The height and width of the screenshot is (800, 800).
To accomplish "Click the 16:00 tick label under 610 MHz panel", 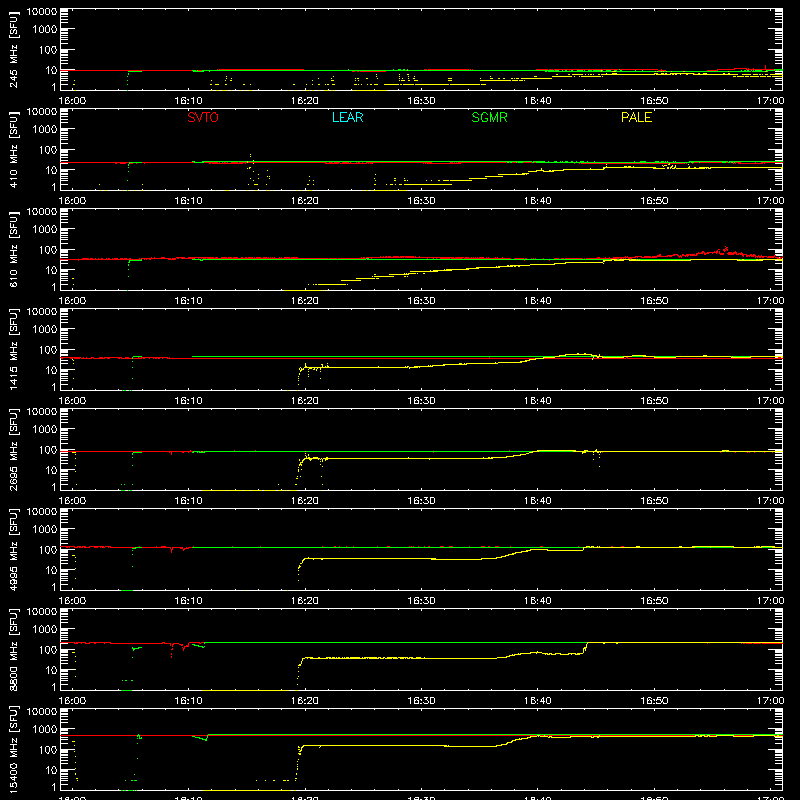I will point(72,301).
